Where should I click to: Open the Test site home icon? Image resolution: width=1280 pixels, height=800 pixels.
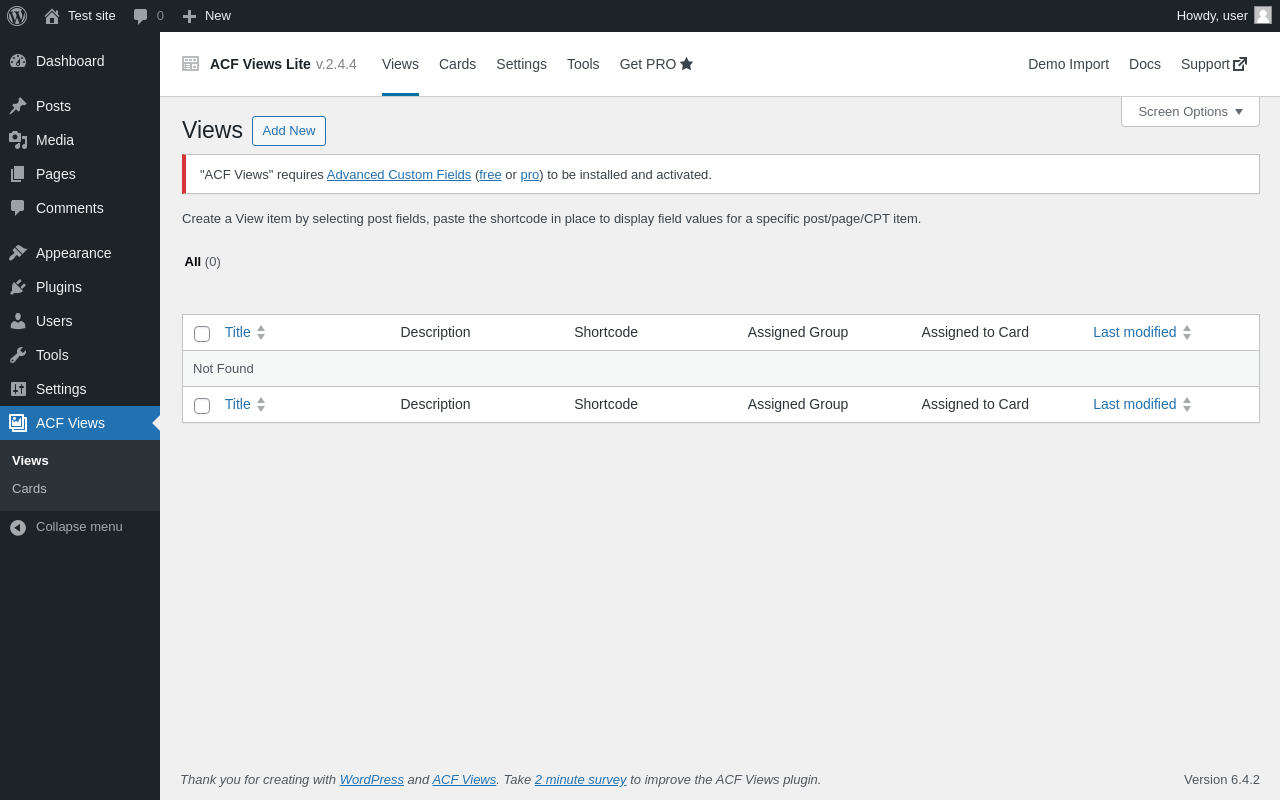[52, 16]
